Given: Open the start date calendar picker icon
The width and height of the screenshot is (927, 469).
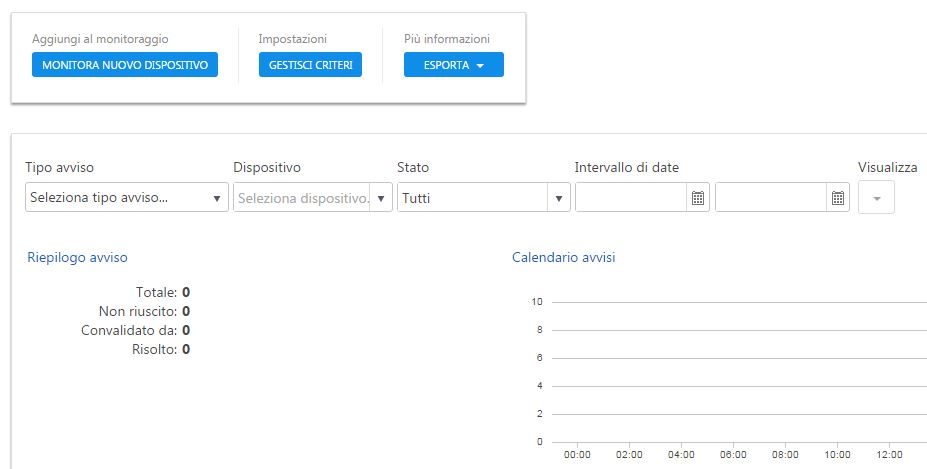Looking at the screenshot, I should [698, 198].
